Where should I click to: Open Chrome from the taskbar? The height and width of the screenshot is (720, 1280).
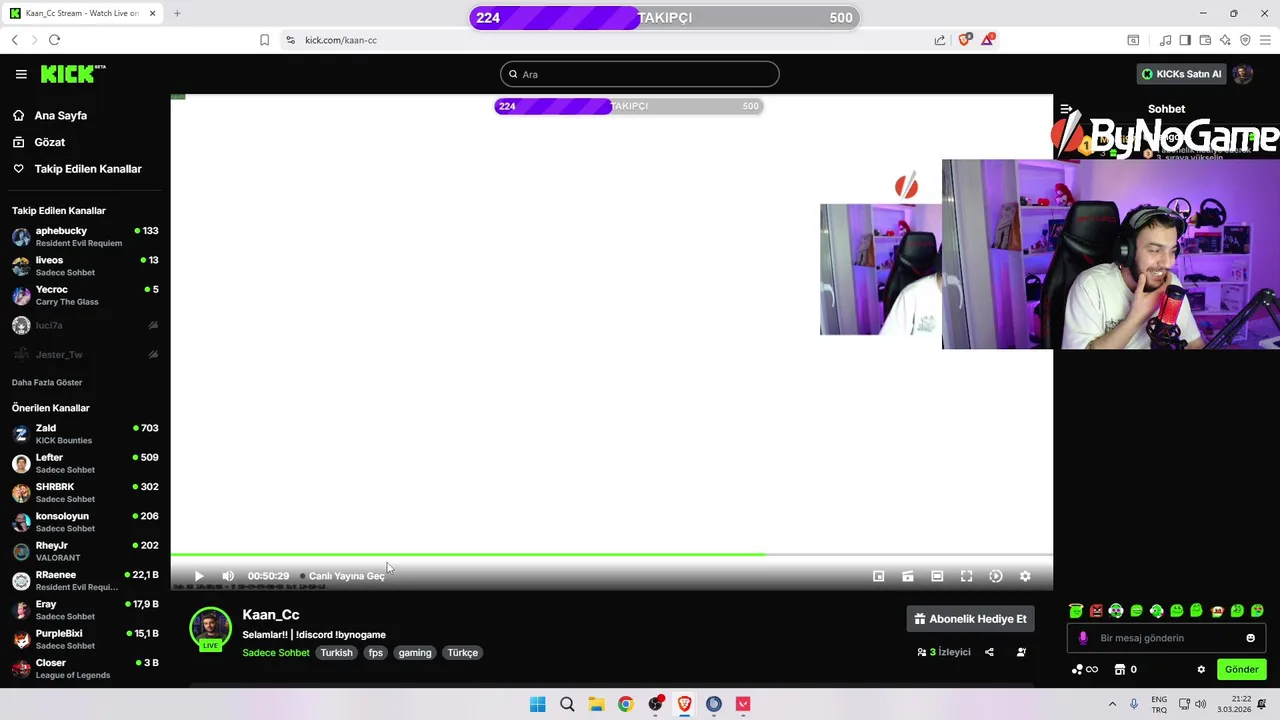625,704
